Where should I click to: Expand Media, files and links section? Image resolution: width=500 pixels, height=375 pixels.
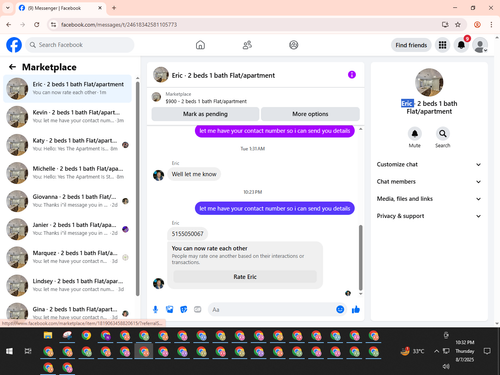point(429,199)
